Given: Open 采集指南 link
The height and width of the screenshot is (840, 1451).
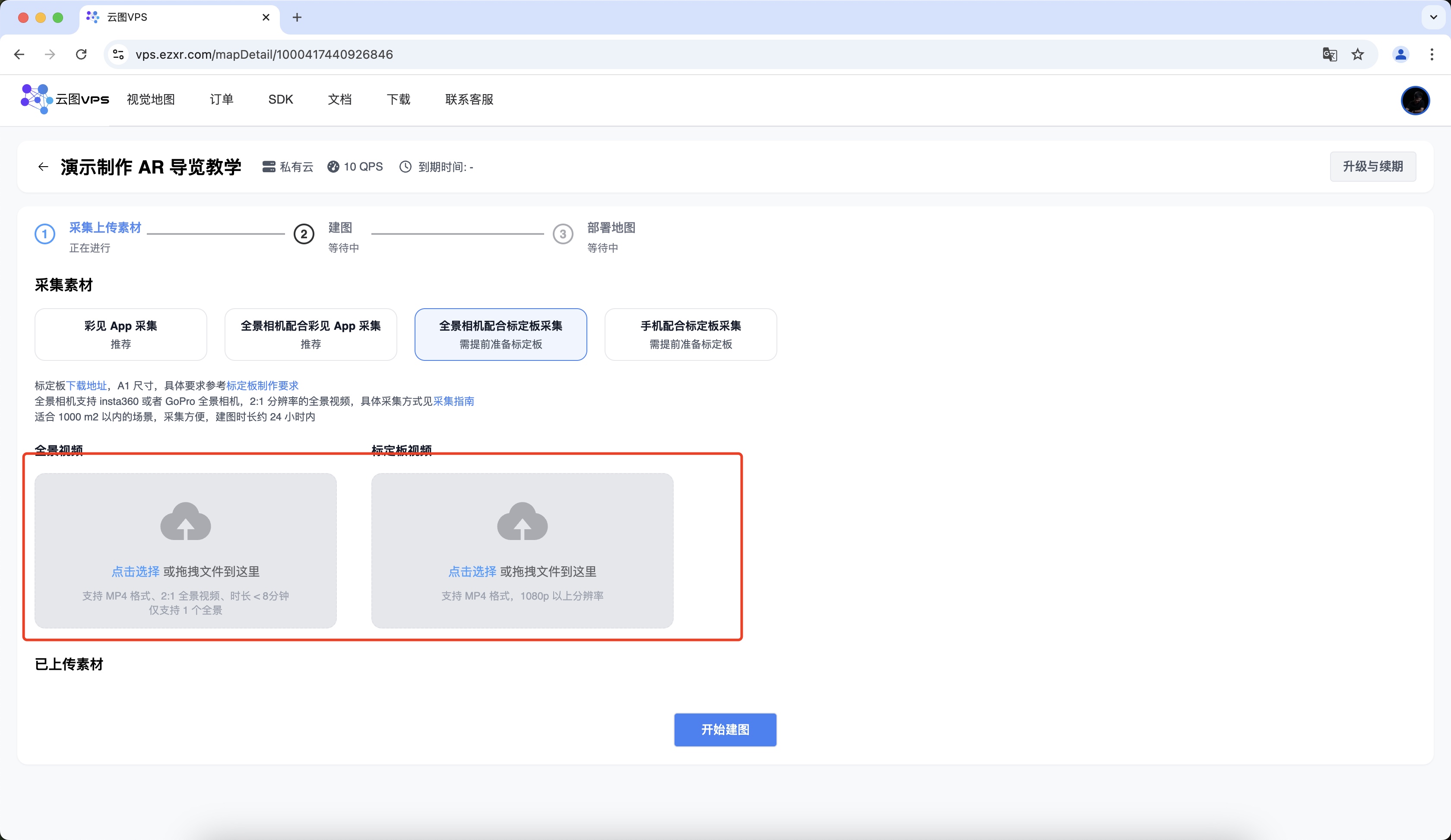Looking at the screenshot, I should pyautogui.click(x=454, y=401).
